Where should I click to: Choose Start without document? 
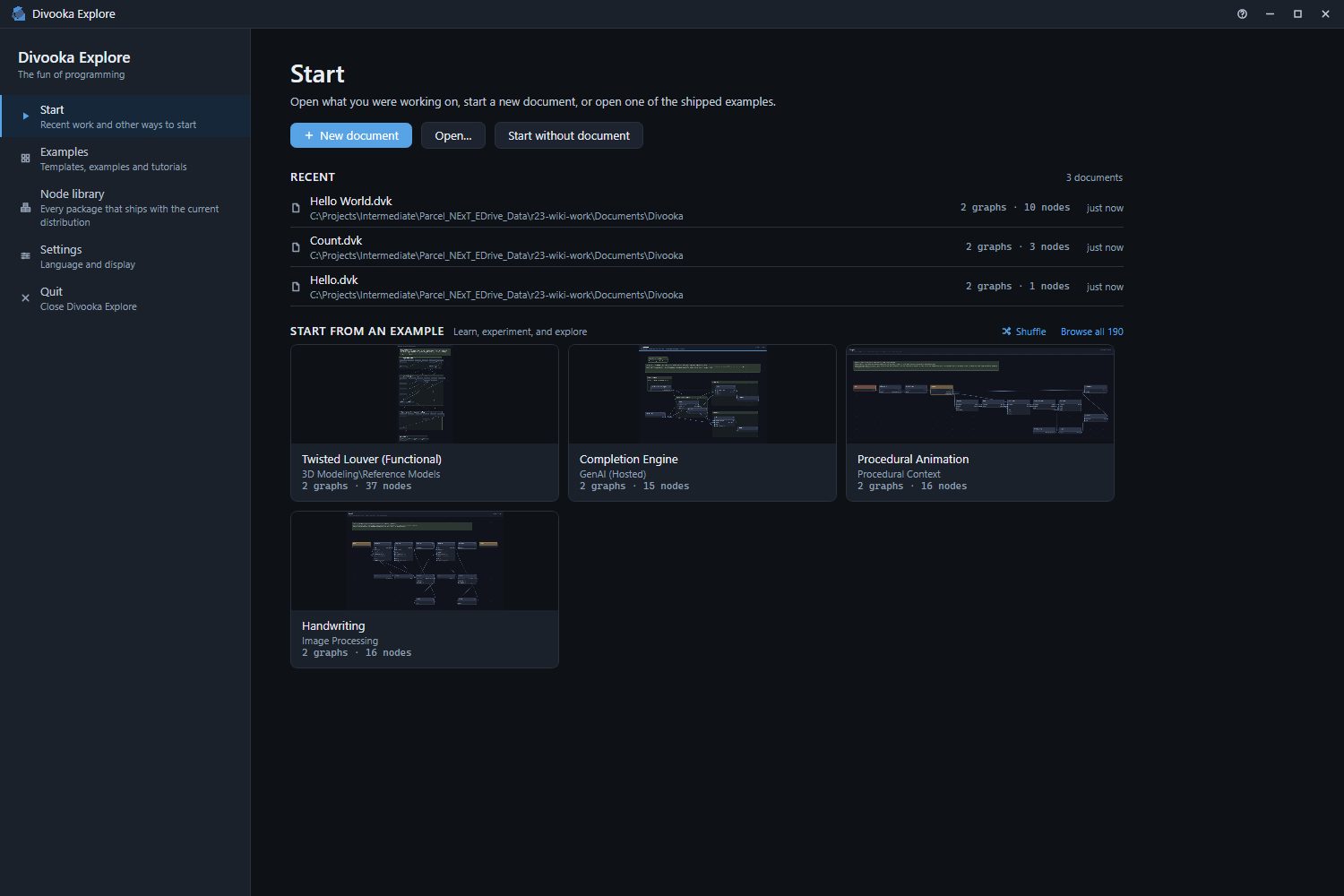[x=569, y=135]
